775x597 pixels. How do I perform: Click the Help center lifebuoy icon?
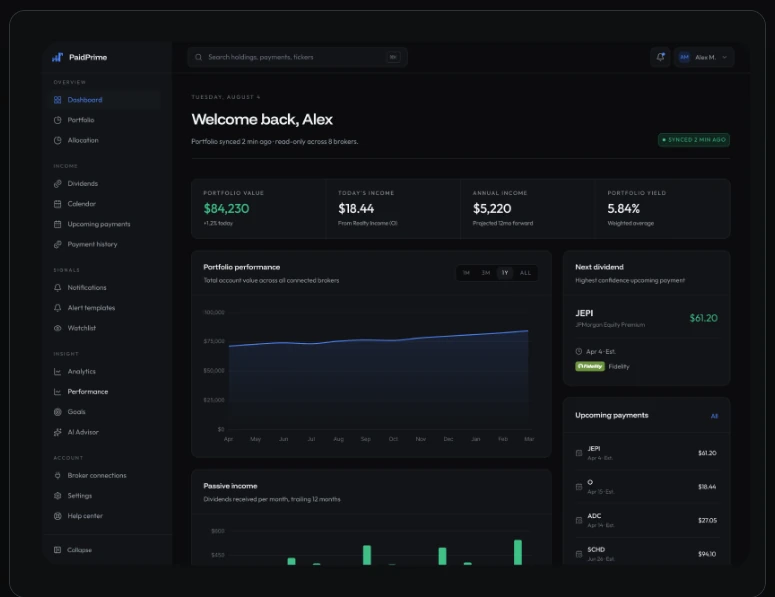click(57, 516)
